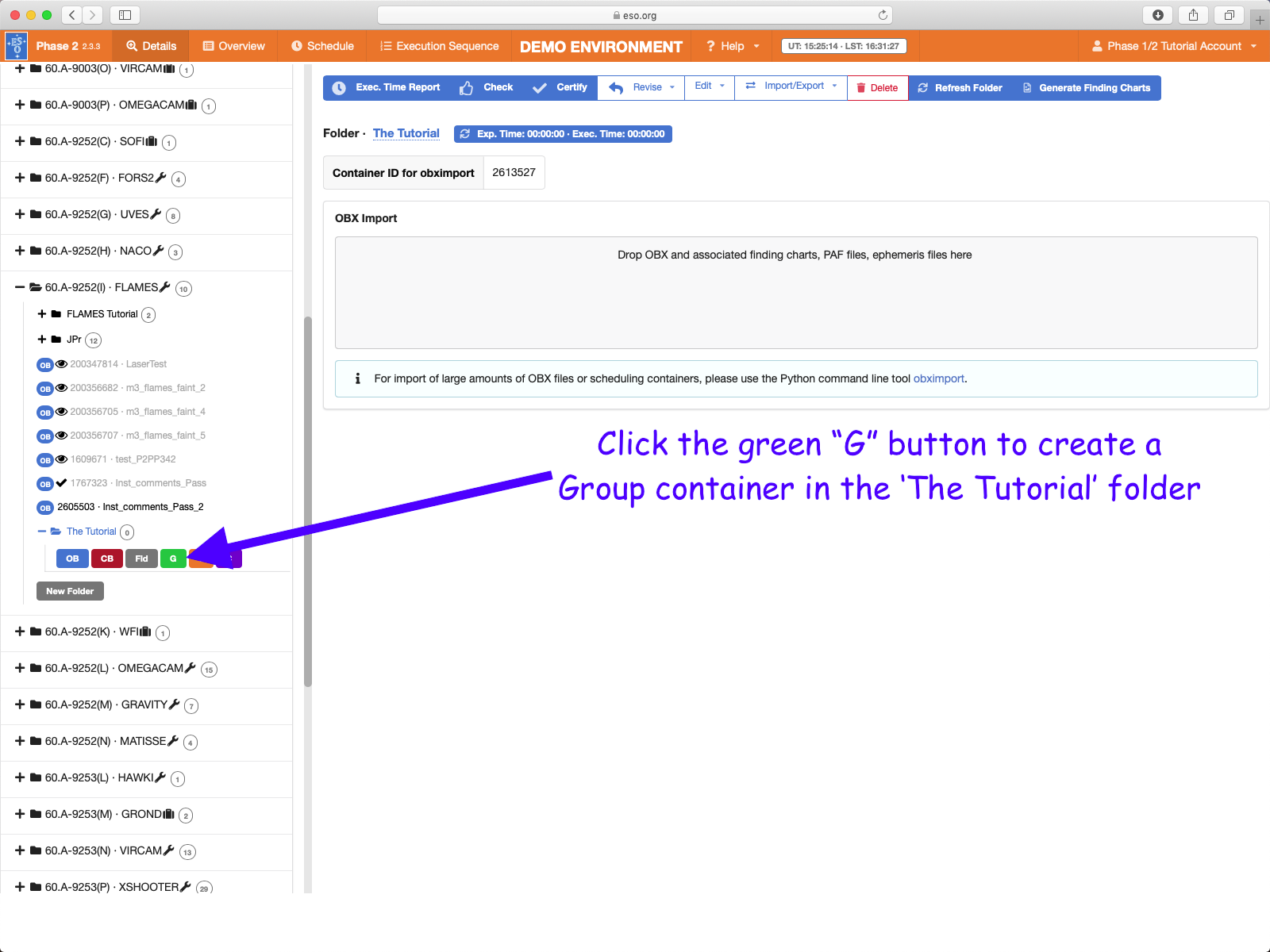
Task: Click the red CB calibration block button
Action: pos(107,559)
